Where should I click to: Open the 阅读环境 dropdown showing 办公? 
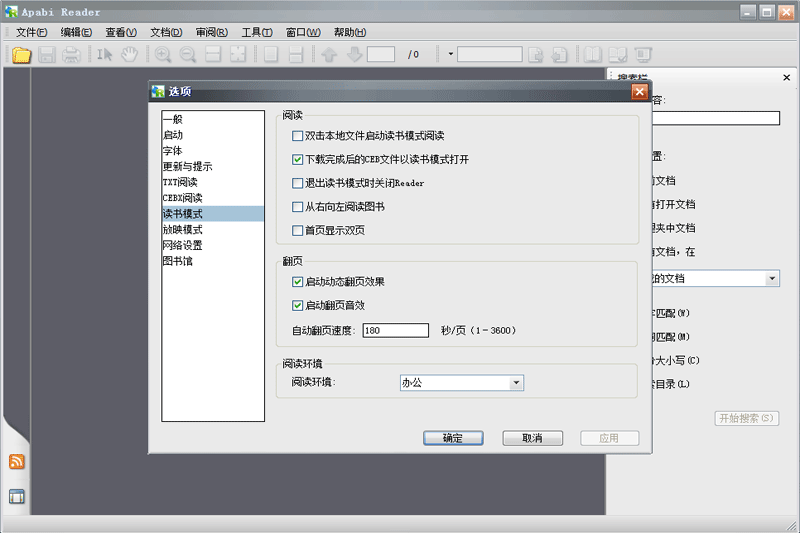point(462,383)
